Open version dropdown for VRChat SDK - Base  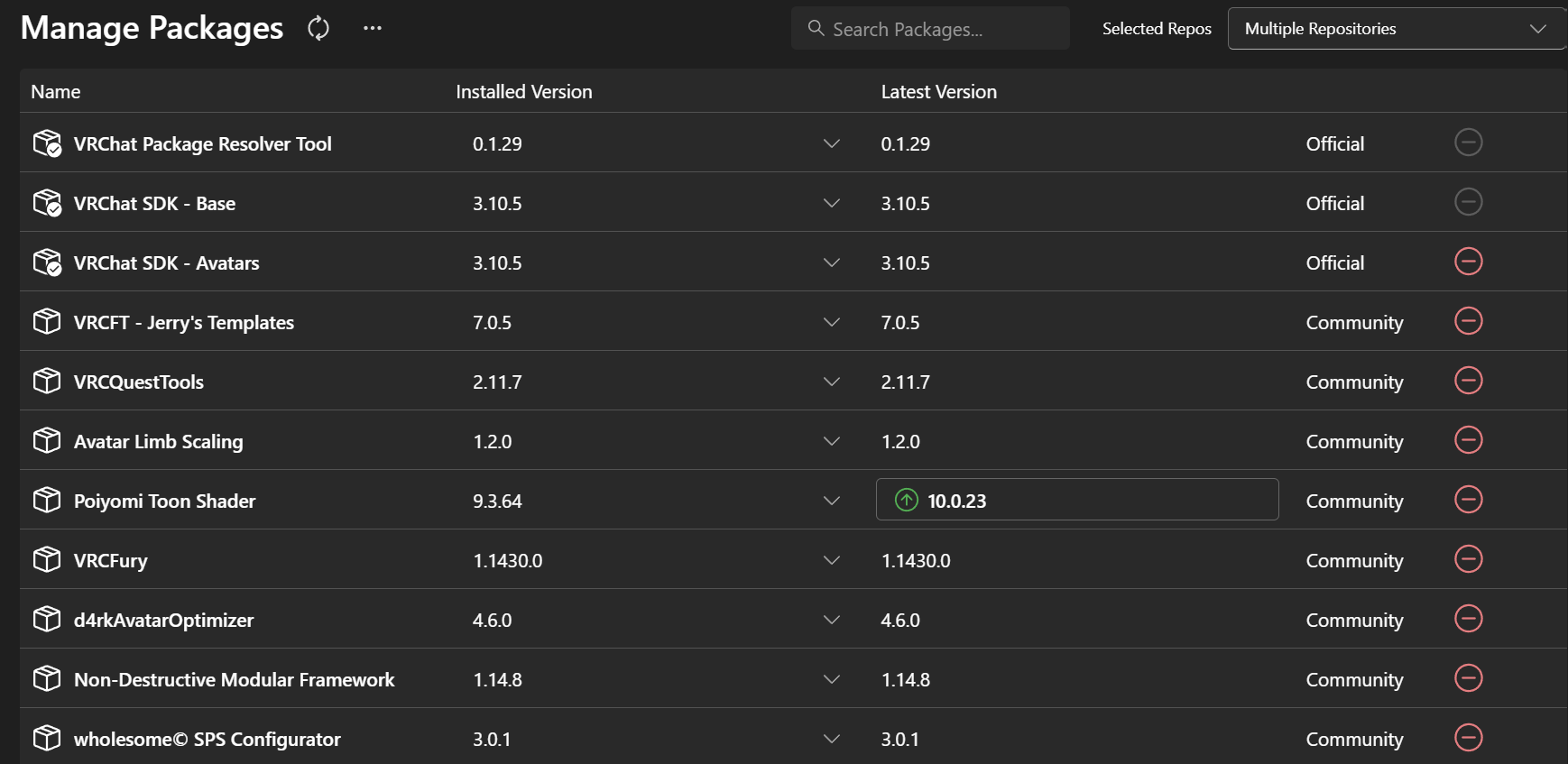pyautogui.click(x=832, y=203)
